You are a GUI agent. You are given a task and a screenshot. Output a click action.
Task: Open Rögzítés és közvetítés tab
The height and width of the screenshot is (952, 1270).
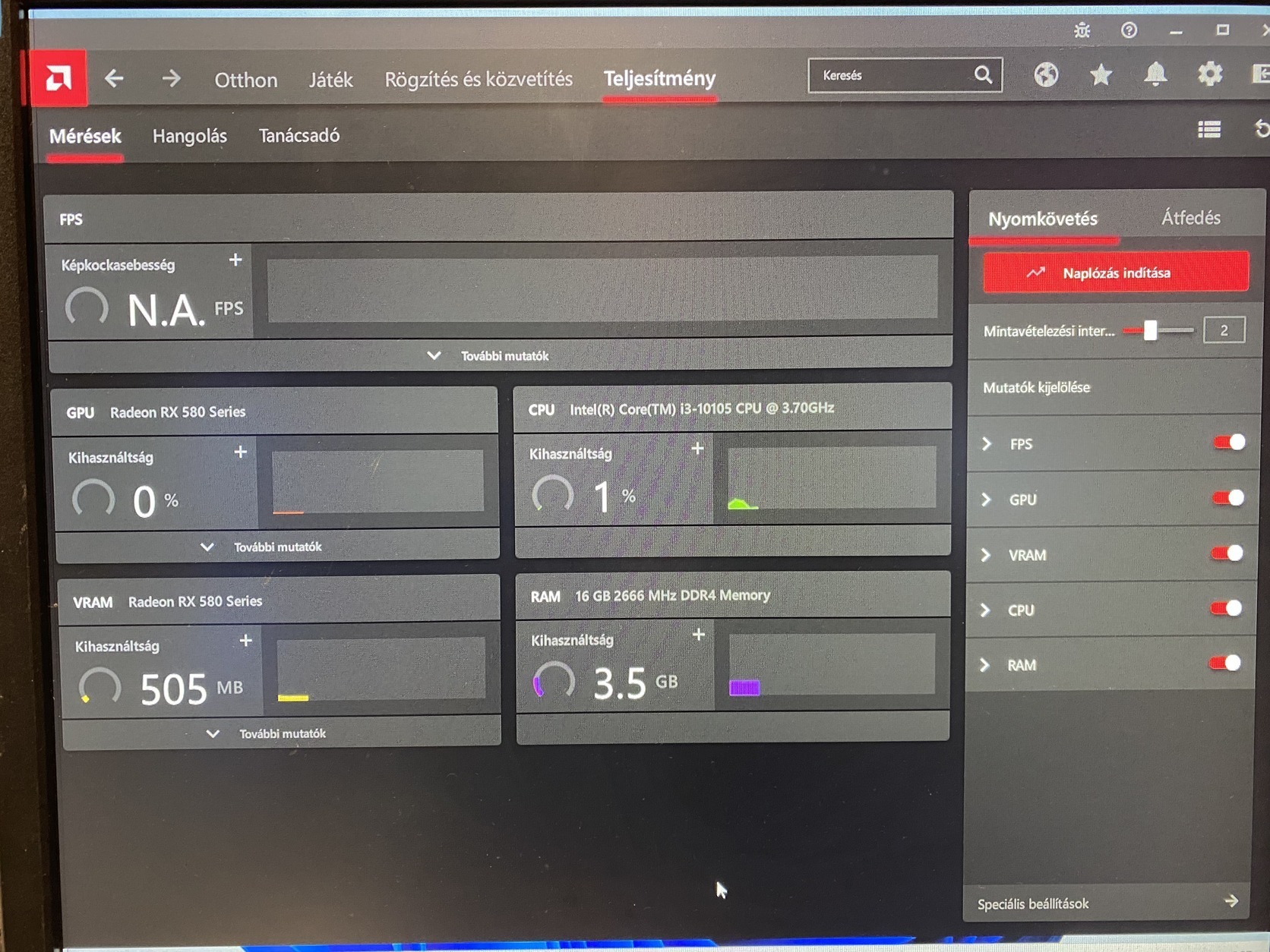point(479,79)
